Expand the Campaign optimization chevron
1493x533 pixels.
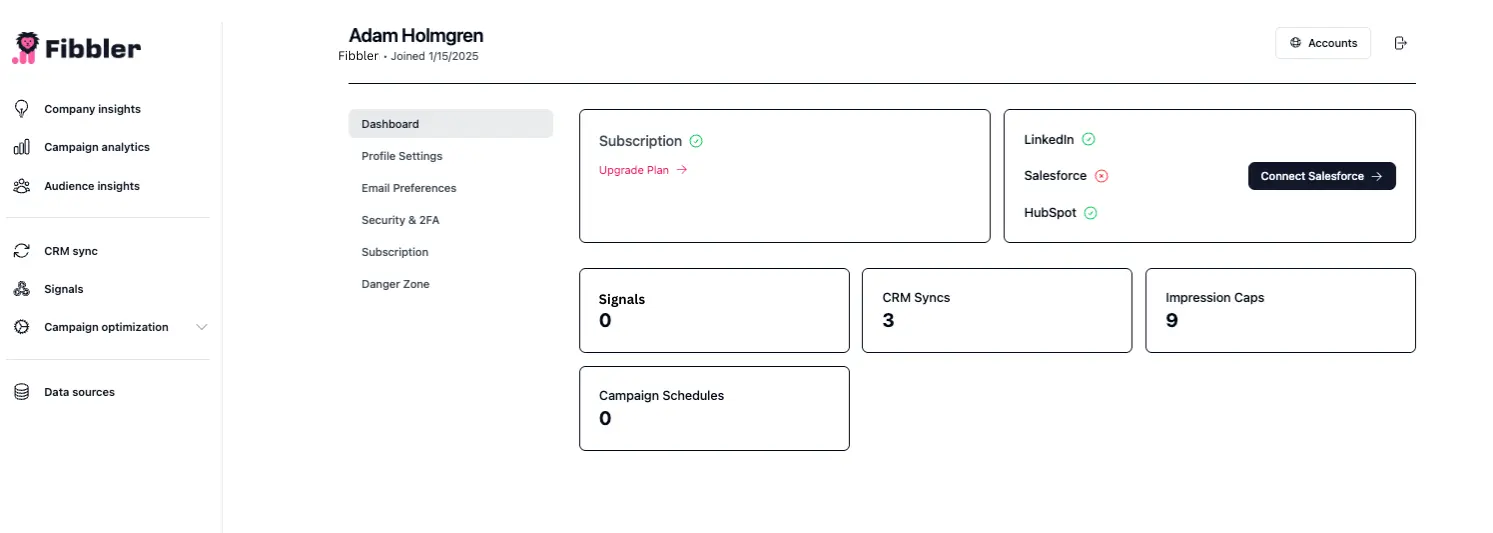pyautogui.click(x=201, y=327)
